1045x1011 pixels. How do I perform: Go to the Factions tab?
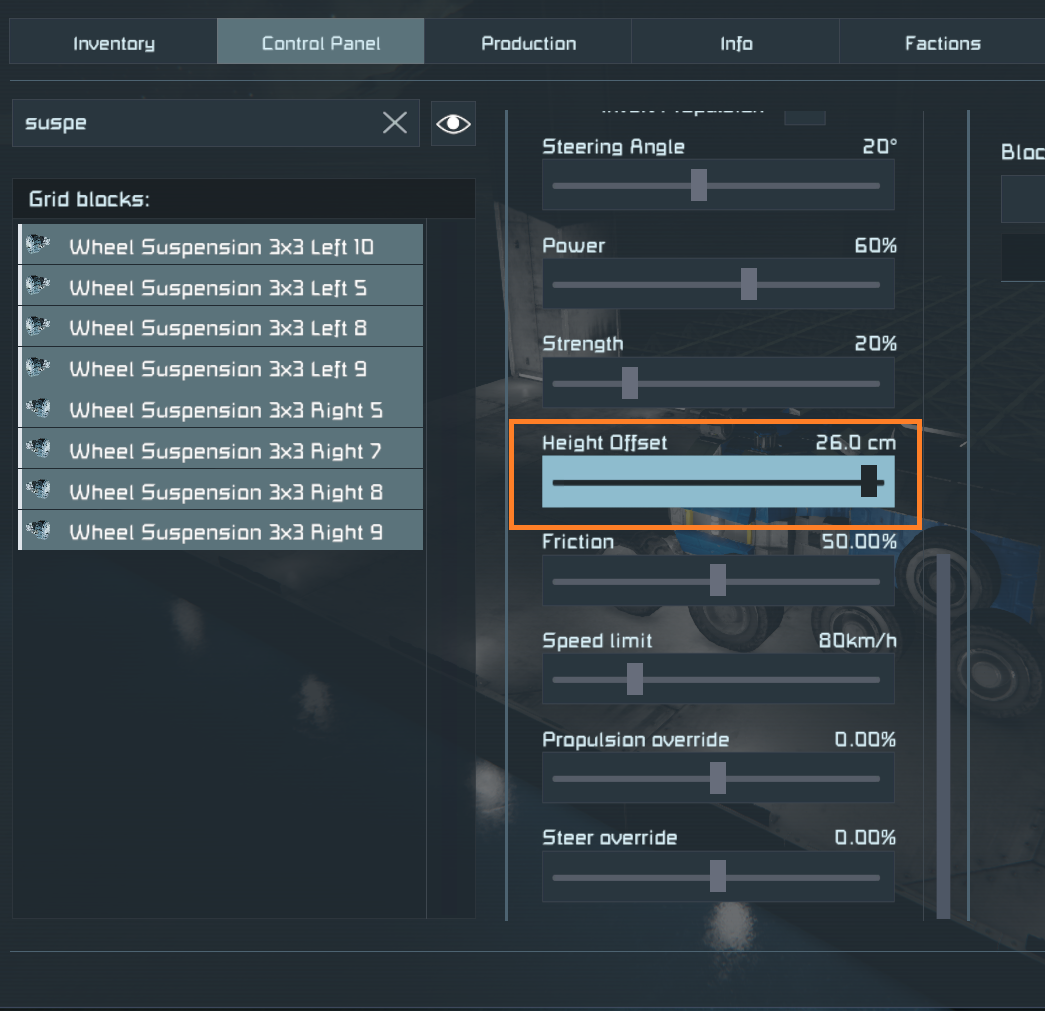click(942, 43)
